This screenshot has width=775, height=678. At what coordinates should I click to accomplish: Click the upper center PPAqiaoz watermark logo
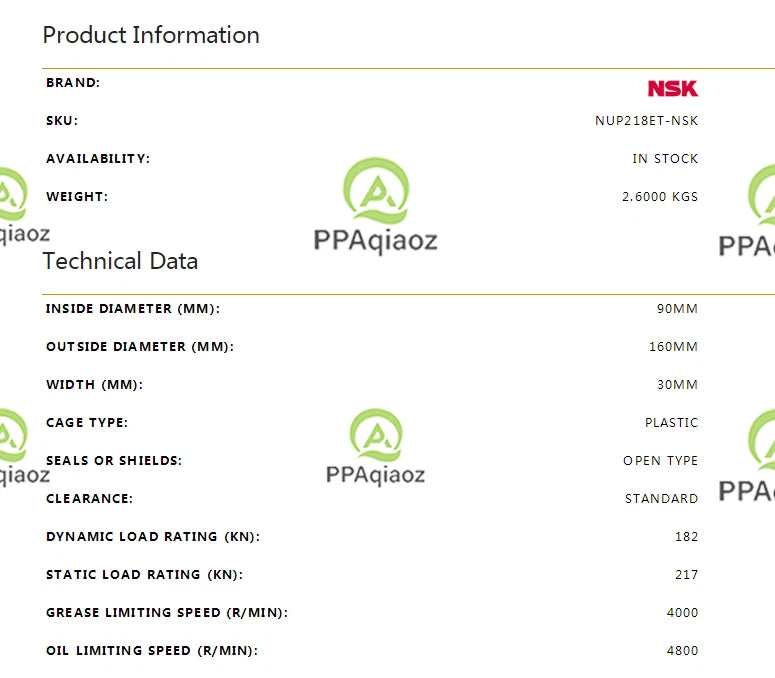376,206
